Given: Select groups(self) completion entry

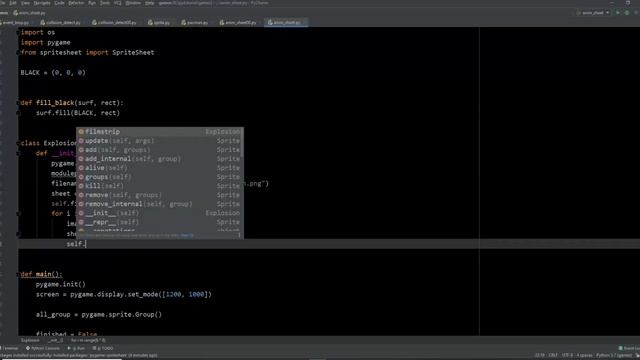Looking at the screenshot, I should pyautogui.click(x=159, y=177).
